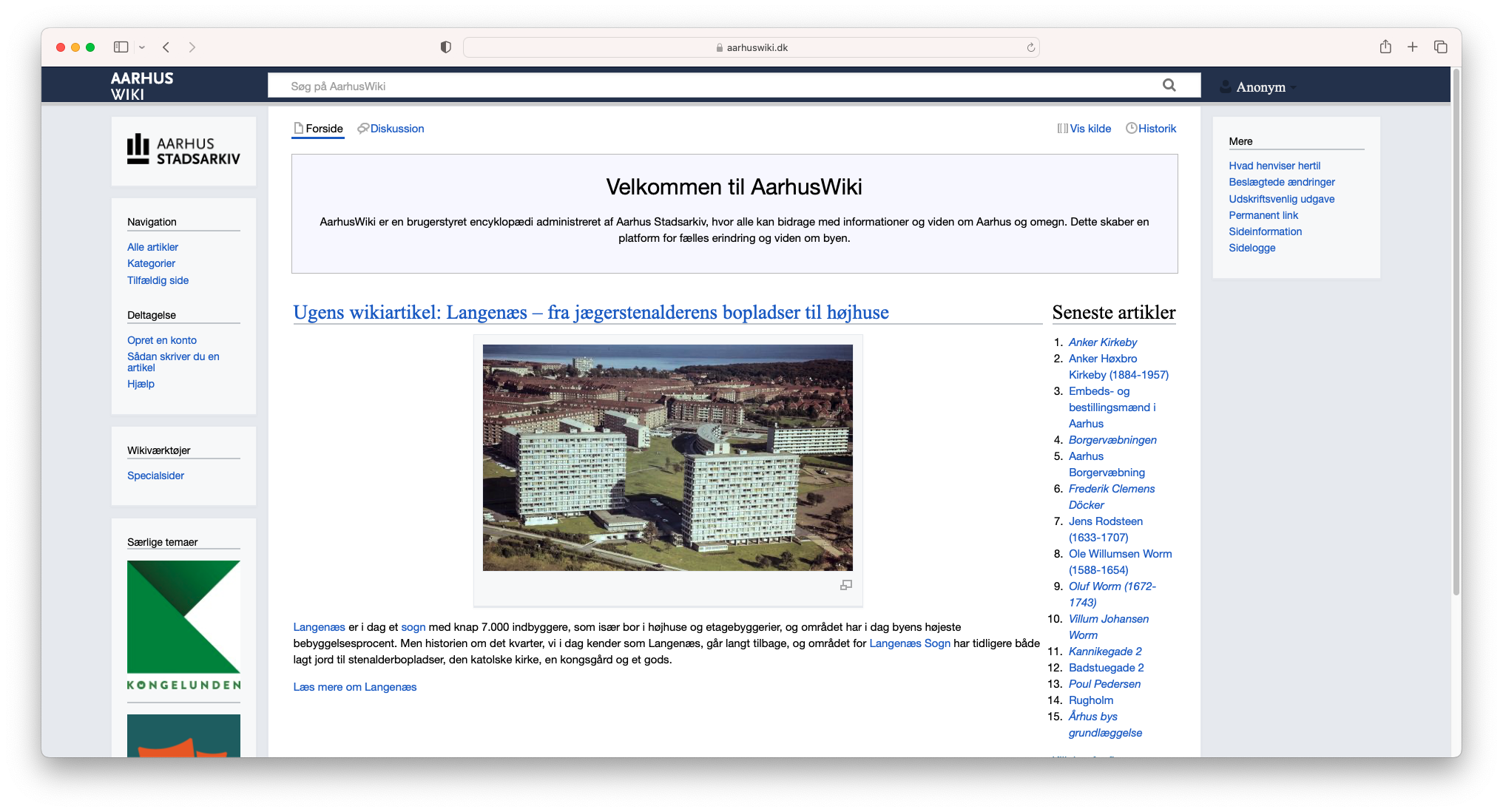Reload the page with the refresh icon
The width and height of the screenshot is (1503, 812).
tap(1030, 47)
